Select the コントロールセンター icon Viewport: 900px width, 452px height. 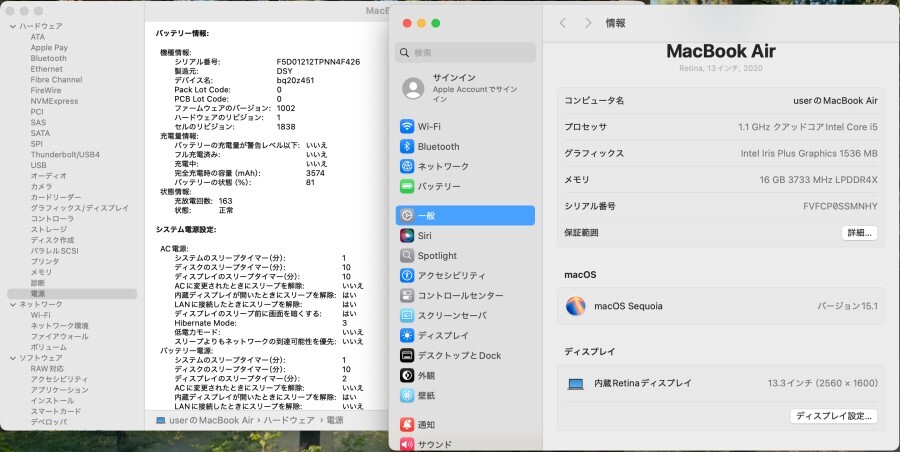point(407,295)
